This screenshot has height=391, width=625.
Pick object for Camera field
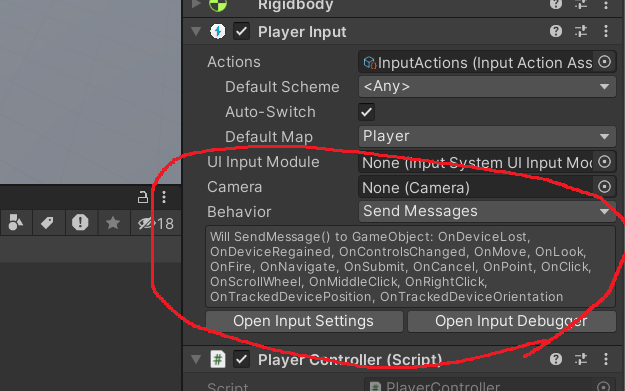(x=604, y=187)
